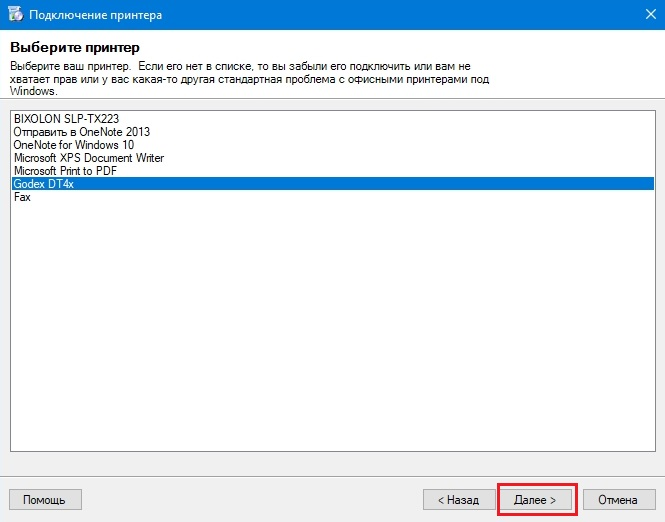The width and height of the screenshot is (665, 522).
Task: Click the printer wizard icon in title bar
Action: [16, 14]
